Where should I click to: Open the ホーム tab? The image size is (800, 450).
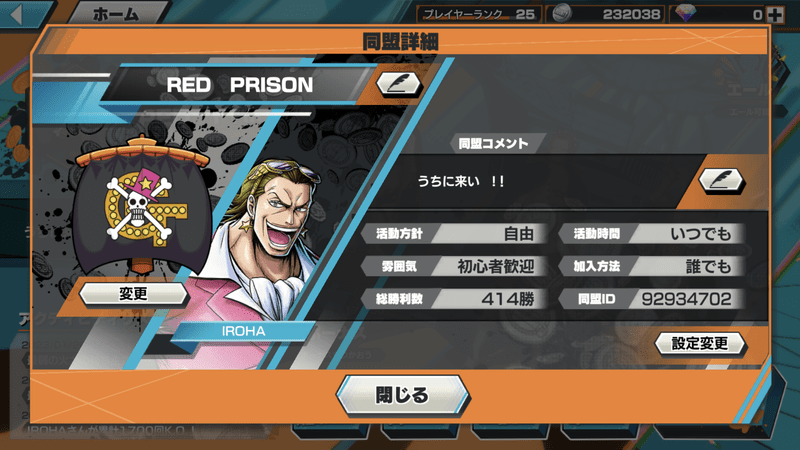point(117,14)
